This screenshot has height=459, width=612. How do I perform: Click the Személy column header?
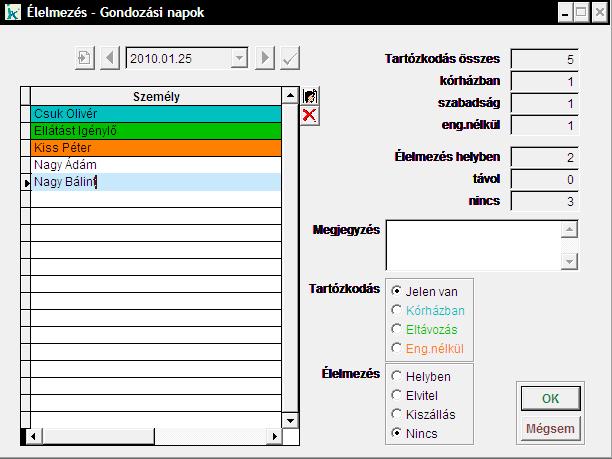pos(155,96)
